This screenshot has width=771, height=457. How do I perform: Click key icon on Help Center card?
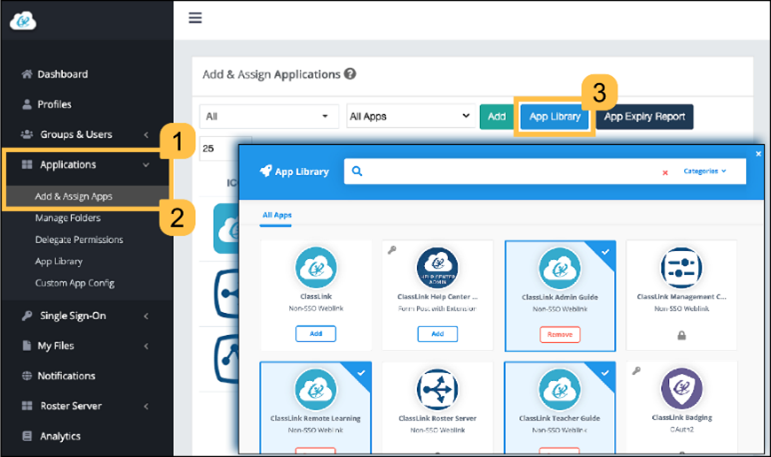[392, 250]
